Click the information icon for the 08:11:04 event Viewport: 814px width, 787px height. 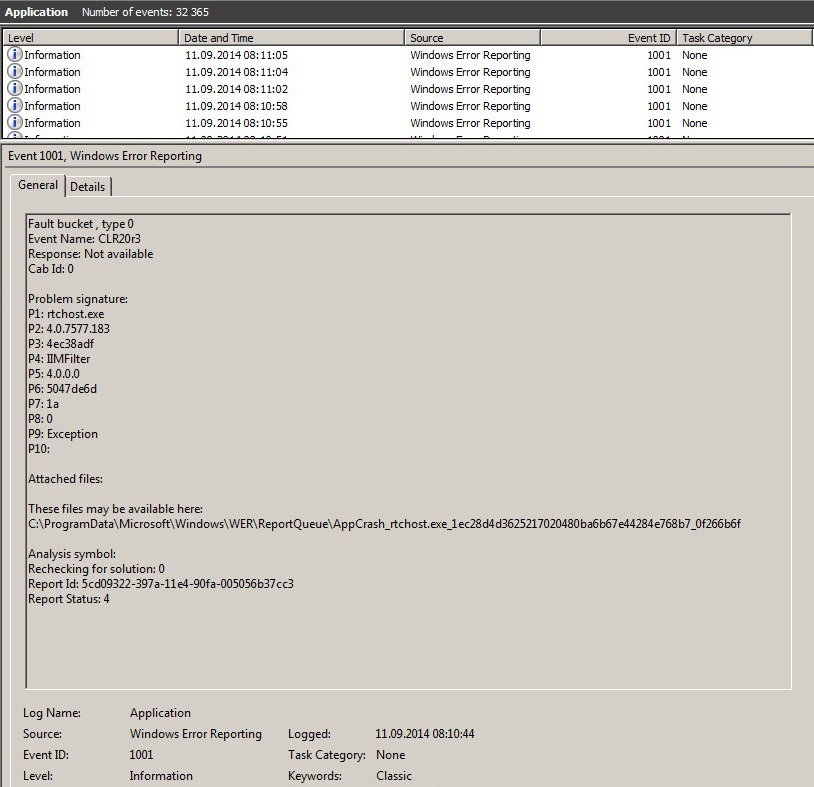point(15,71)
